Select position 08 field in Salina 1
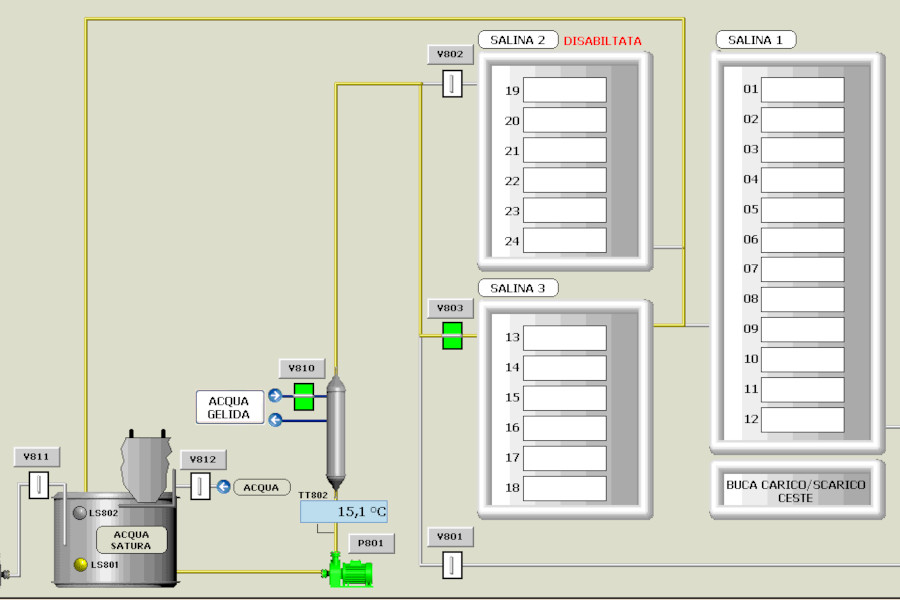The width and height of the screenshot is (900, 600). pos(802,300)
